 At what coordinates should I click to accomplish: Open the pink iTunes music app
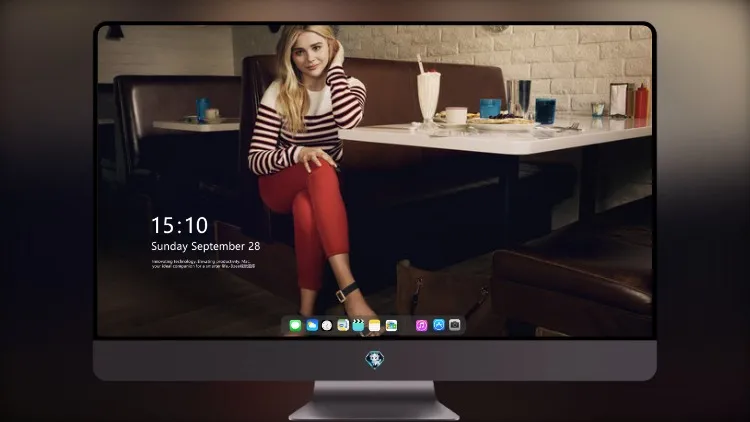click(421, 325)
